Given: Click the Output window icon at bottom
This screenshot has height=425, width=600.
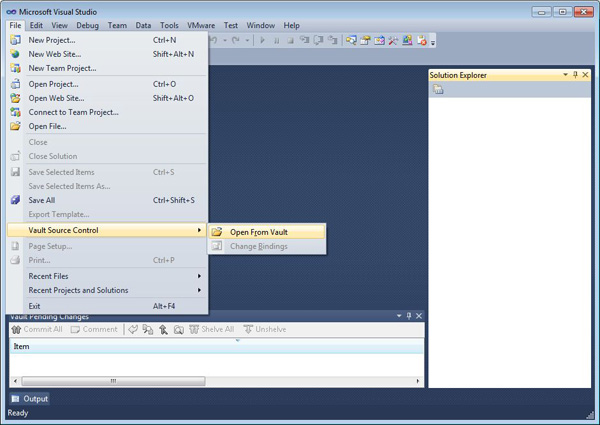Looking at the screenshot, I should coord(15,399).
